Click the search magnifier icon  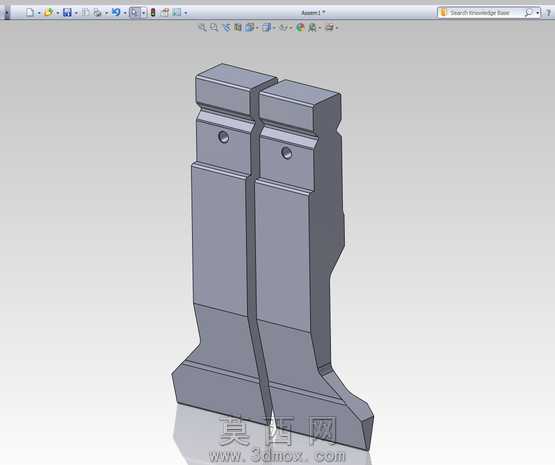528,13
